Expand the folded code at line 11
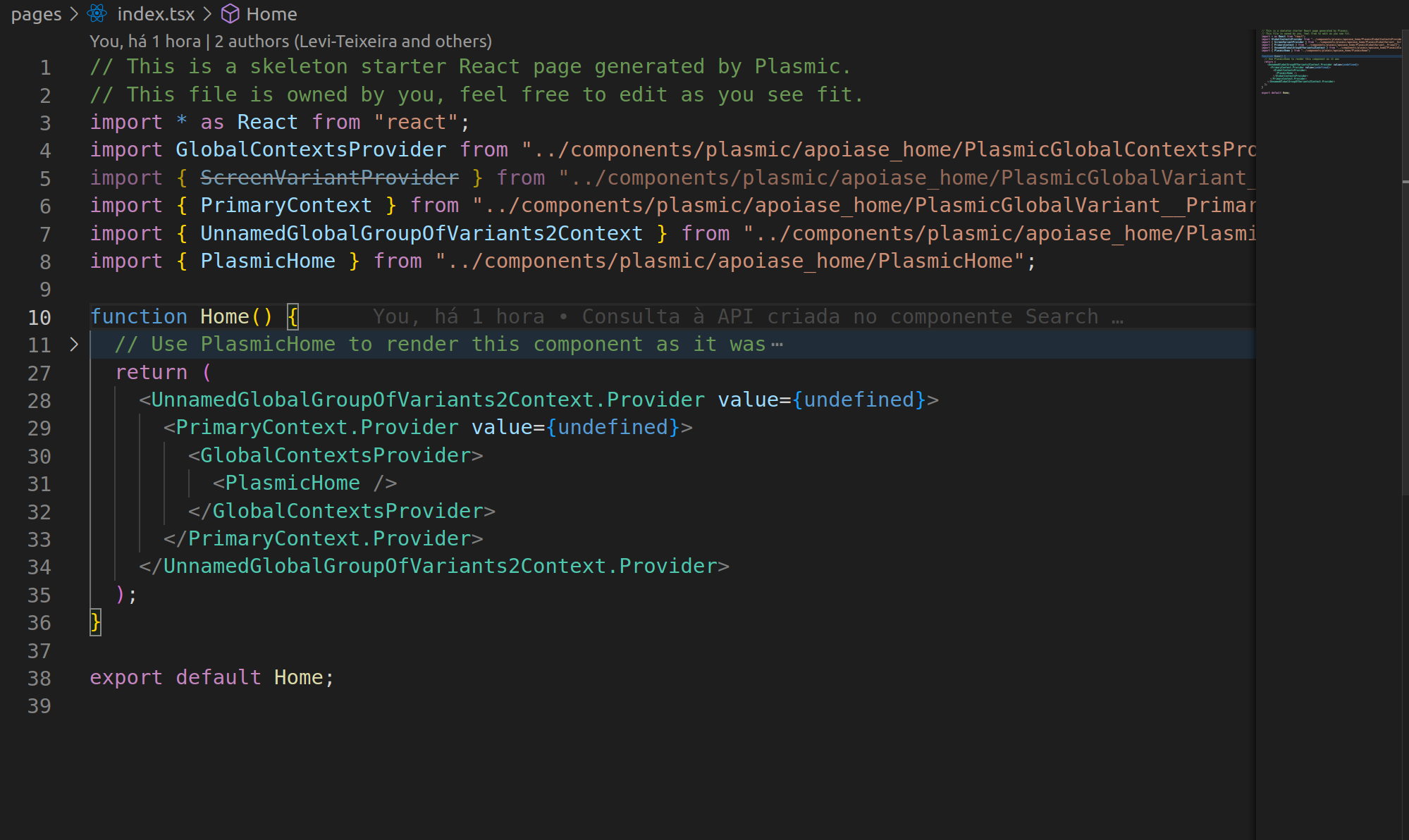 pos(74,345)
